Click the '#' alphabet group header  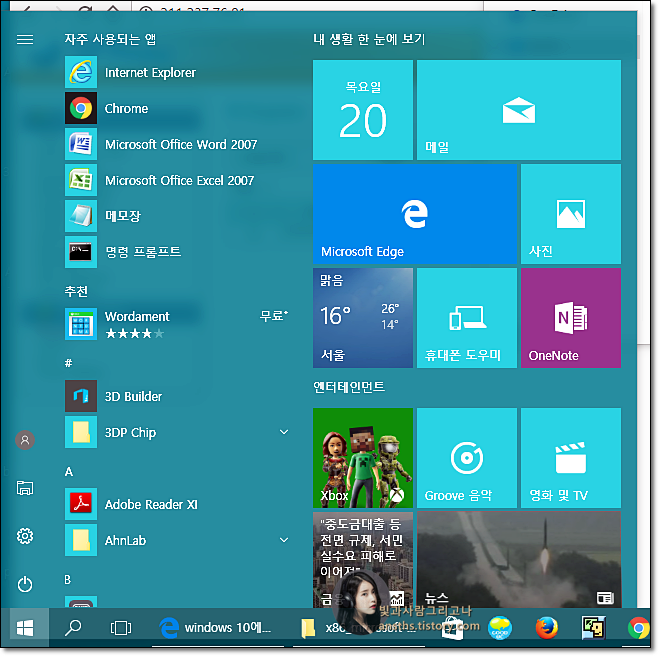69,363
